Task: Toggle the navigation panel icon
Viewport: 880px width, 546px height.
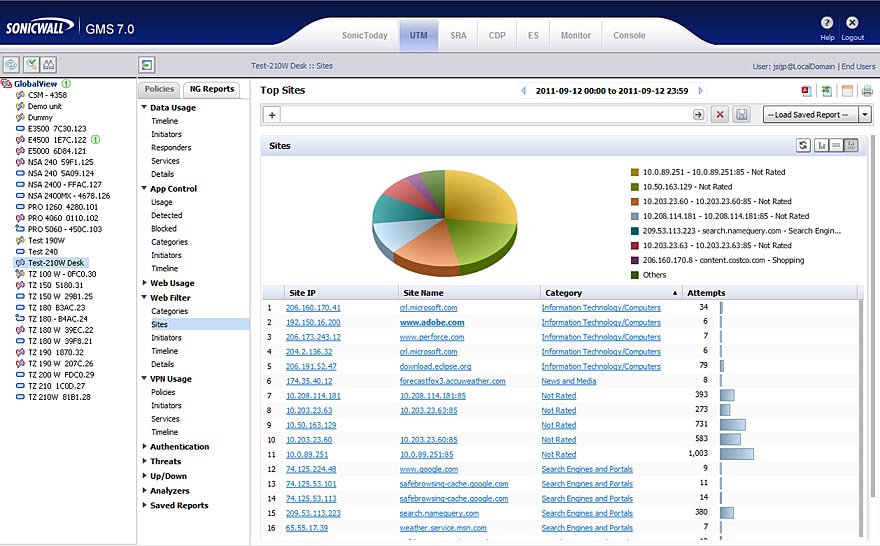Action: 146,65
